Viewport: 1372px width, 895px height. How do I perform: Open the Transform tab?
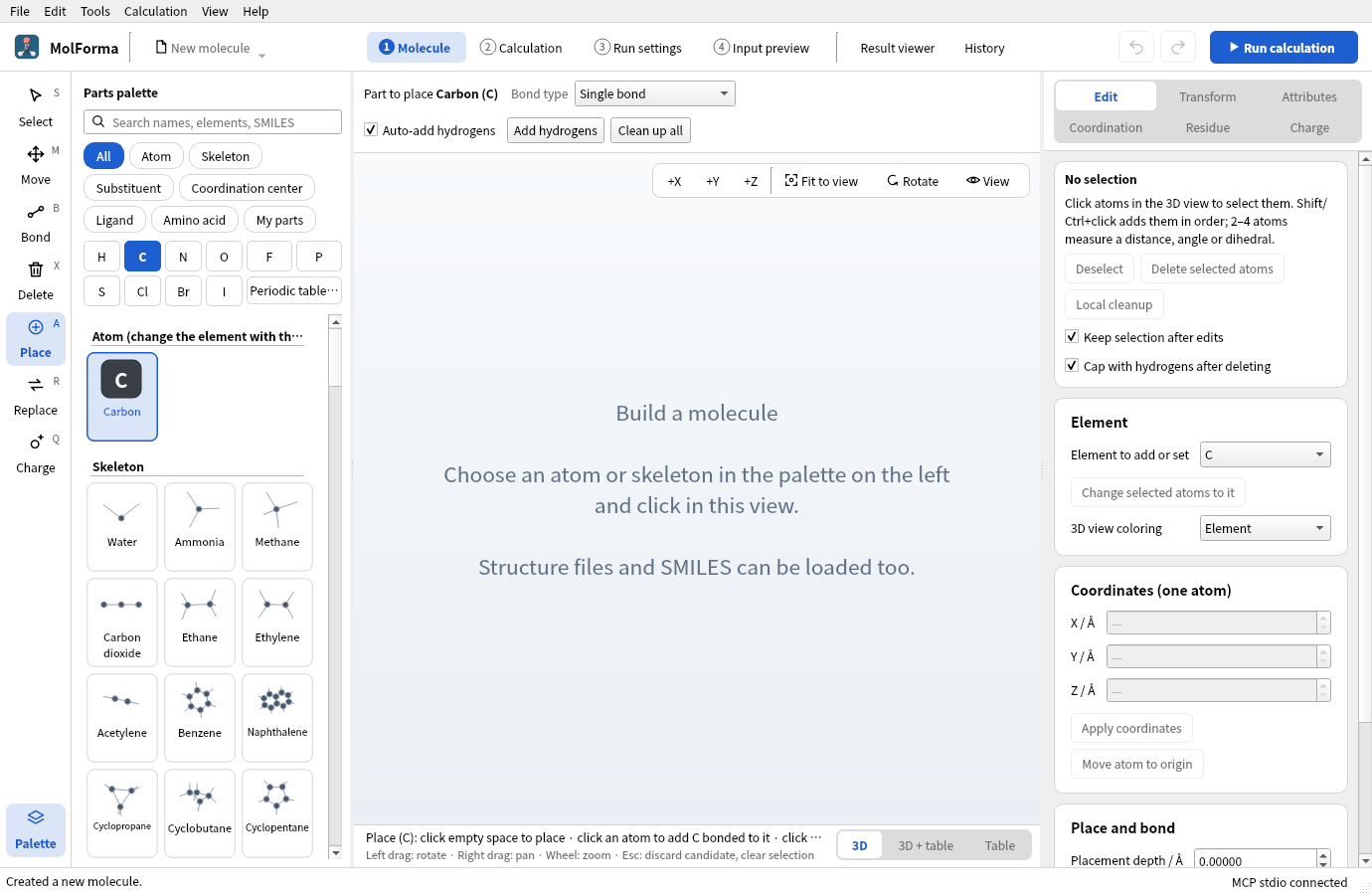coord(1208,96)
